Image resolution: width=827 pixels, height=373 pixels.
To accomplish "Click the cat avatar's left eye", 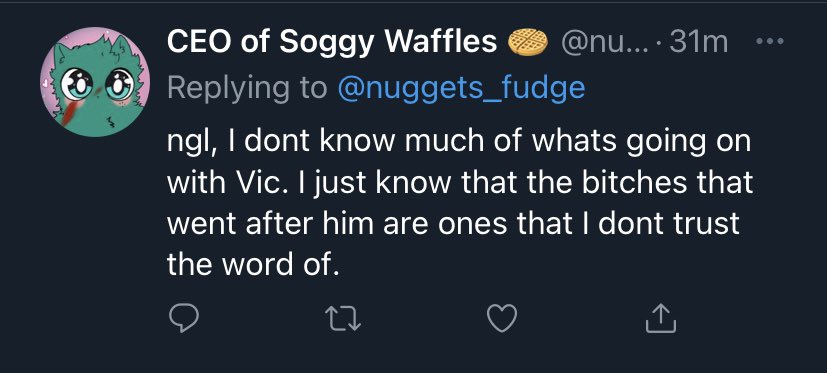I will (x=76, y=84).
